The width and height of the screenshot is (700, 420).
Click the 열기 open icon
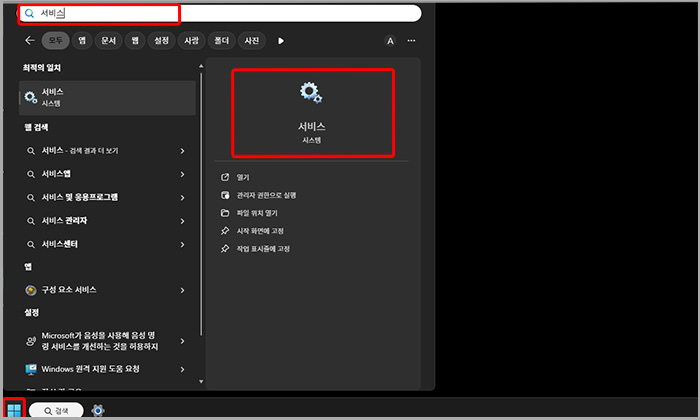coord(225,177)
